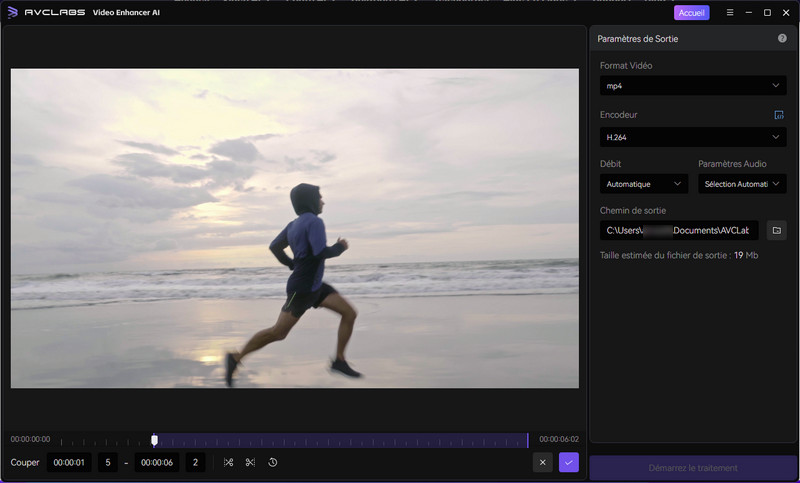Edit the start frame field showing 5
This screenshot has height=483, width=800.
tap(108, 463)
